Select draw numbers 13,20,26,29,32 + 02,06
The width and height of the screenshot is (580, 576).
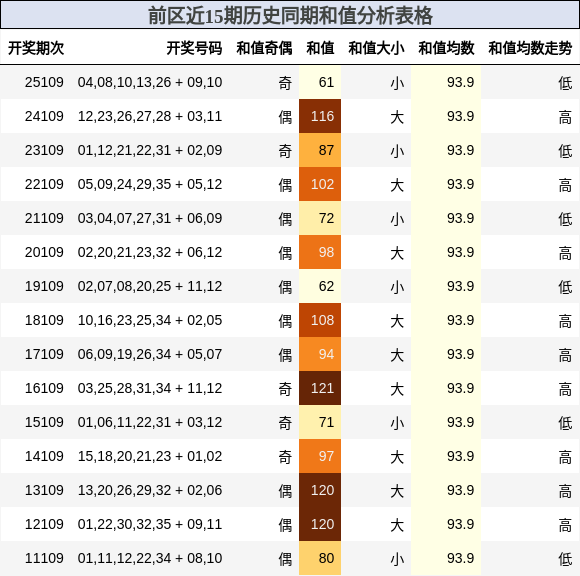(150, 491)
